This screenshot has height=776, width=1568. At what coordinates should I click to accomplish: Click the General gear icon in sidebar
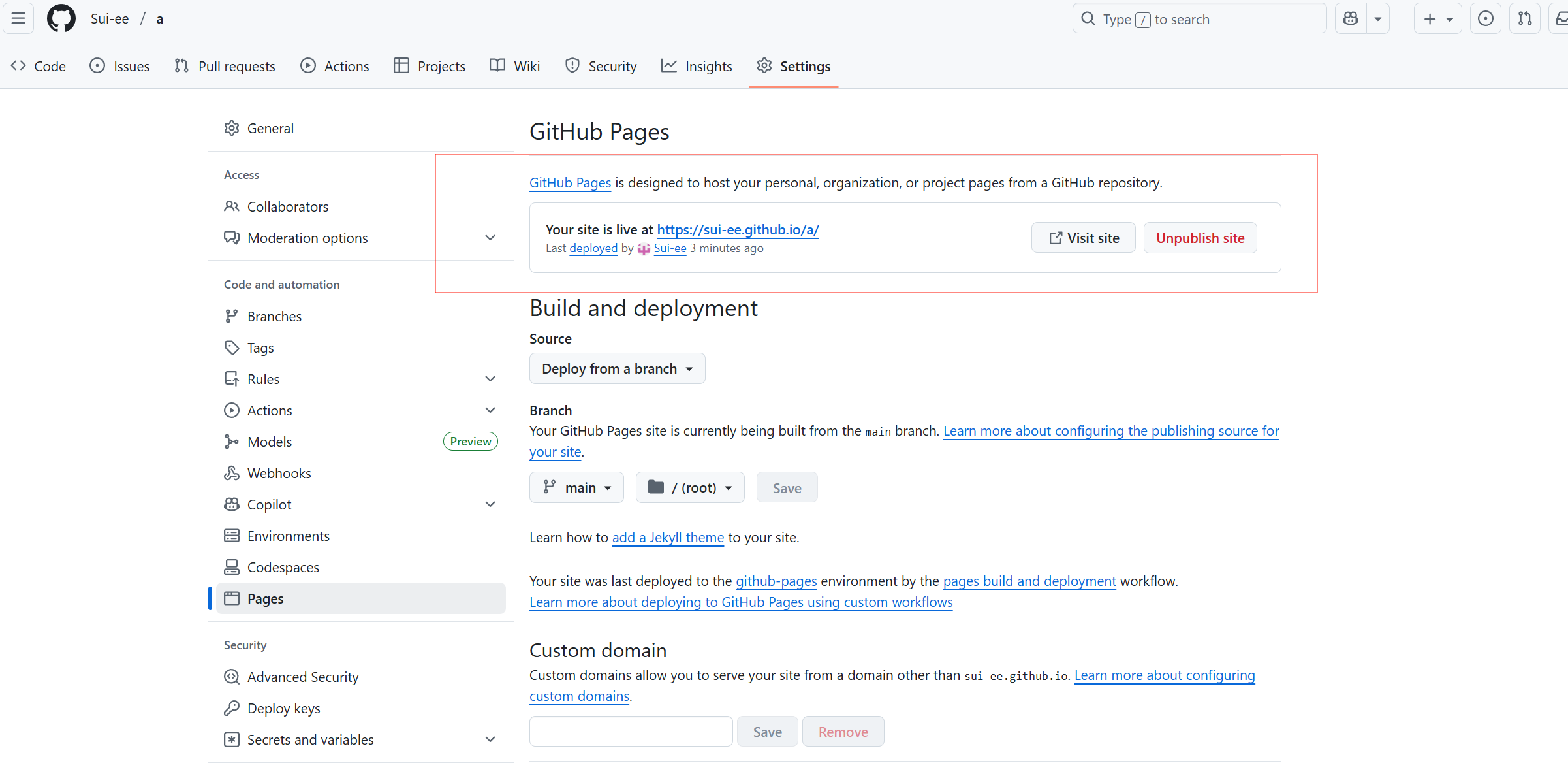[x=232, y=128]
